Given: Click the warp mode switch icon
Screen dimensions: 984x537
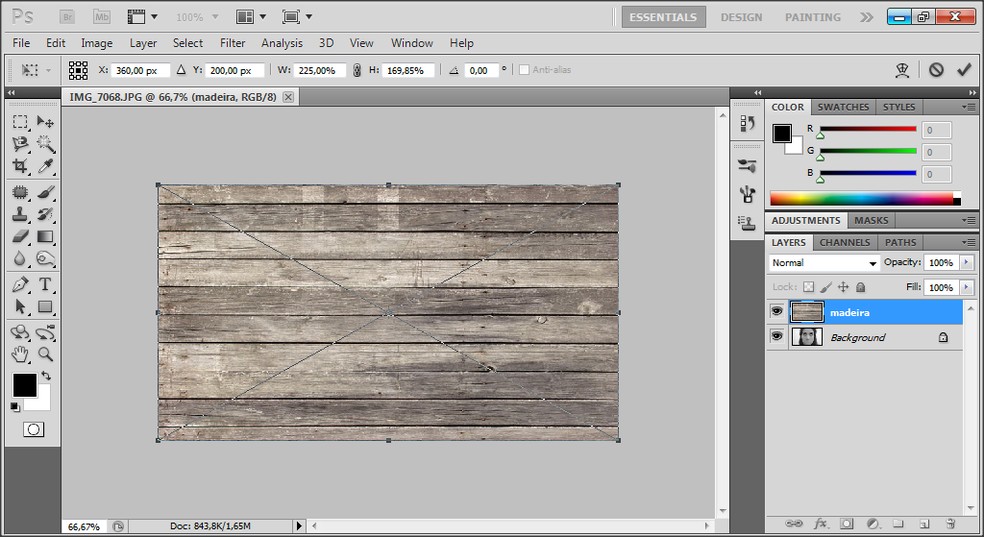Looking at the screenshot, I should (x=902, y=70).
